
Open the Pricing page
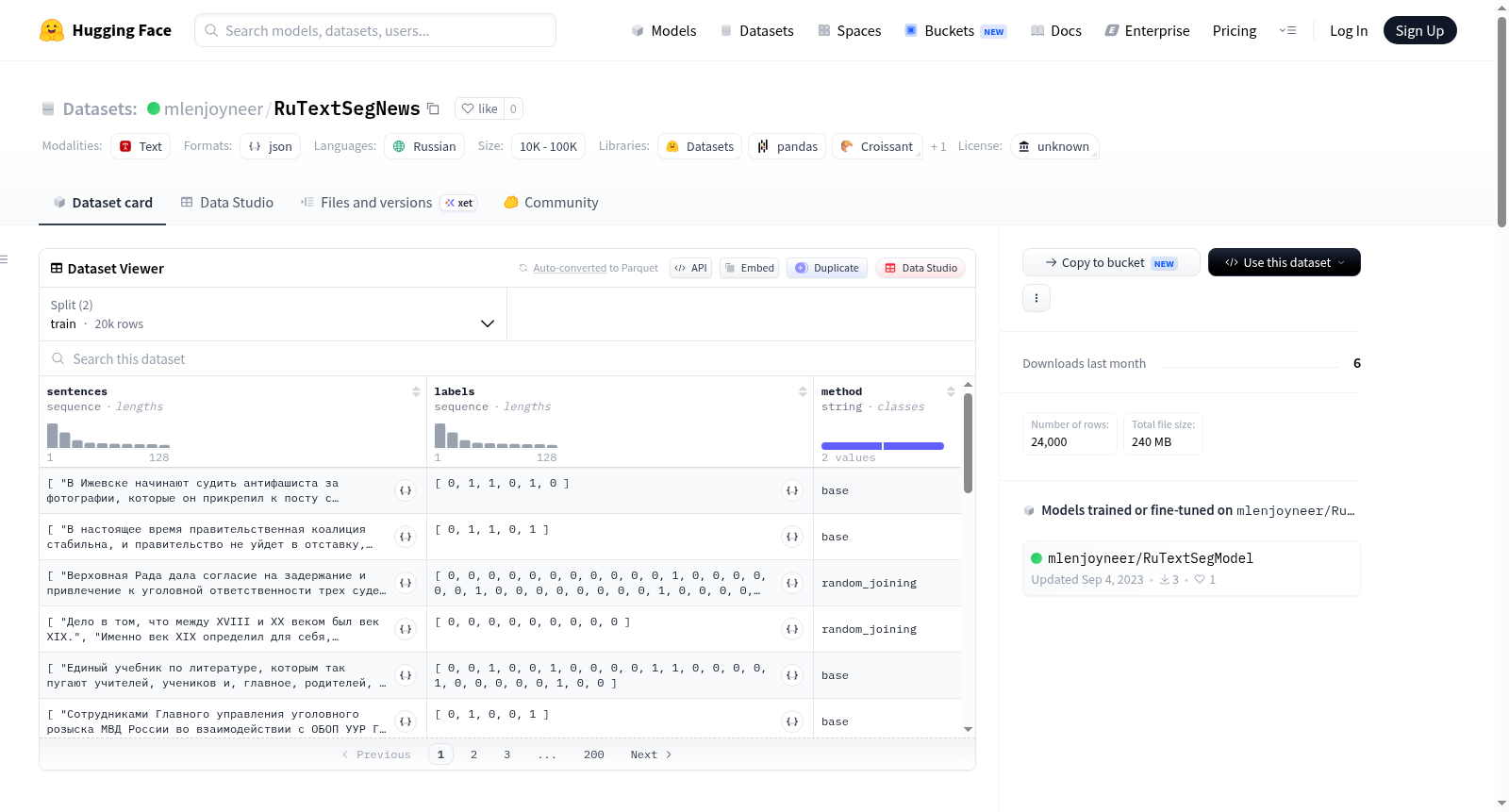click(1235, 30)
